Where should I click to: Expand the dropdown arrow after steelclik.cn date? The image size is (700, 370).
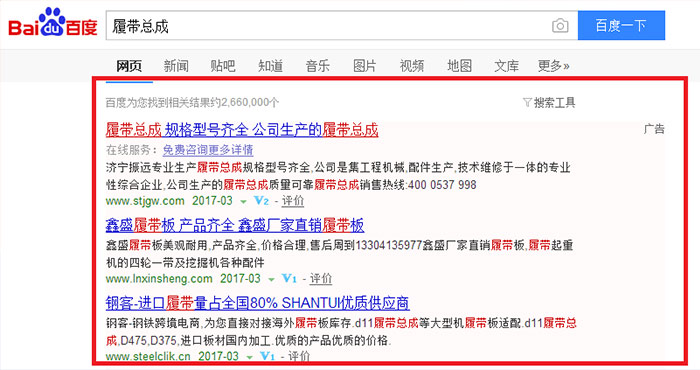click(249, 357)
